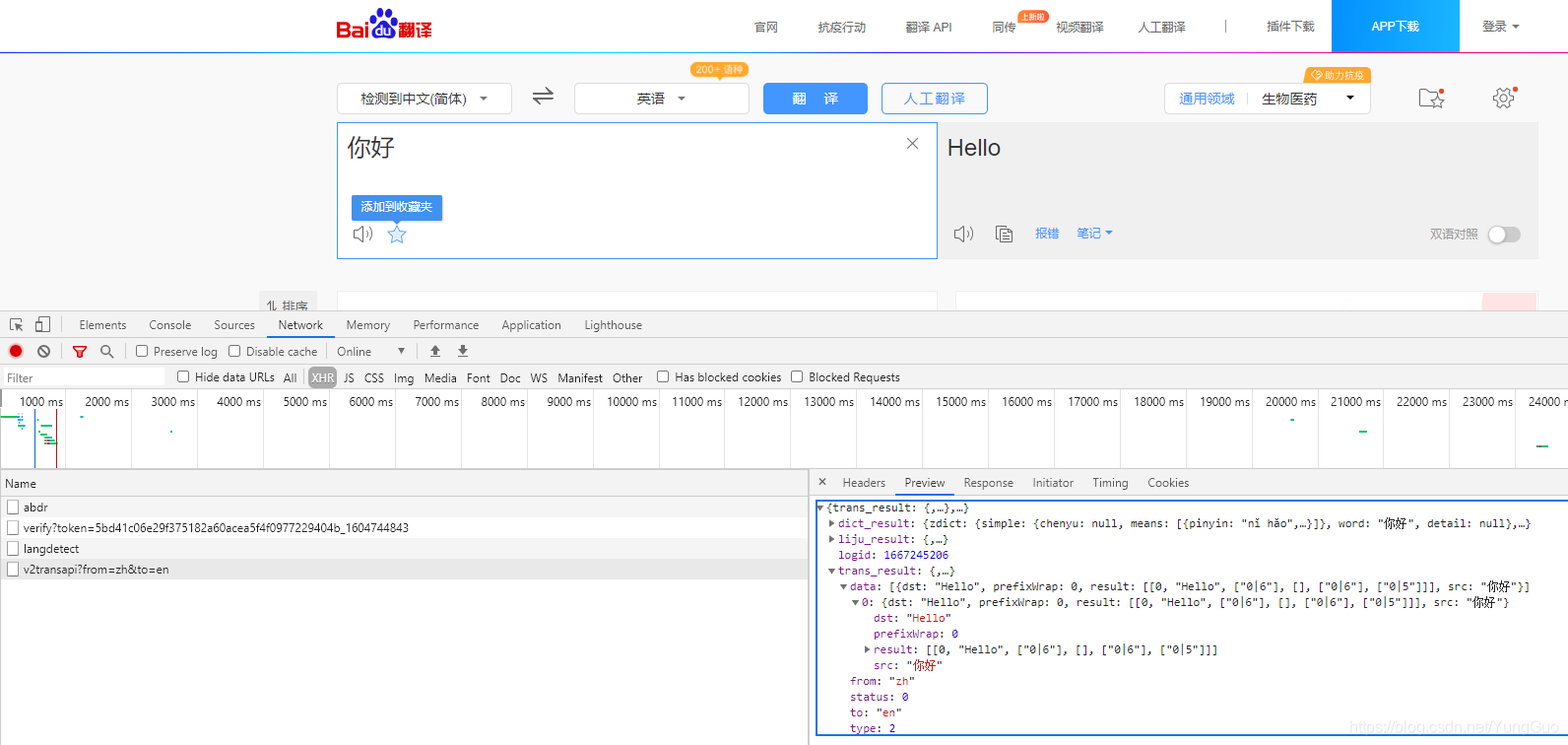Open the network search panel
Viewport: 1568px width, 745px height.
coord(106,351)
